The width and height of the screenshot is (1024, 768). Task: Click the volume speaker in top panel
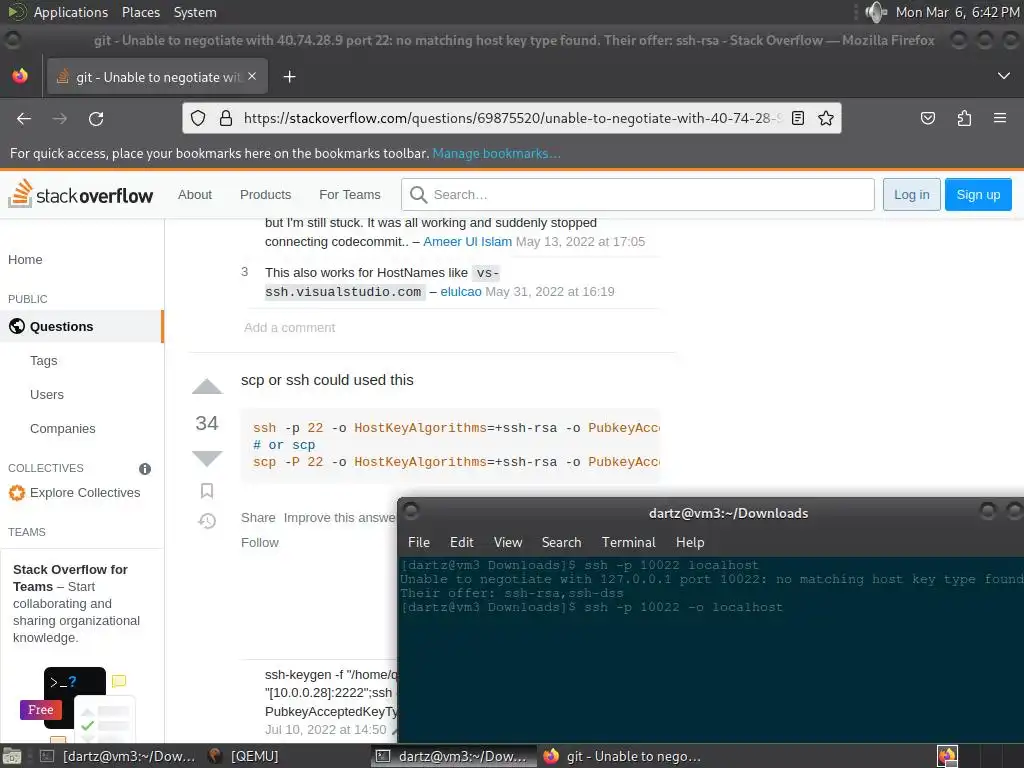875,12
